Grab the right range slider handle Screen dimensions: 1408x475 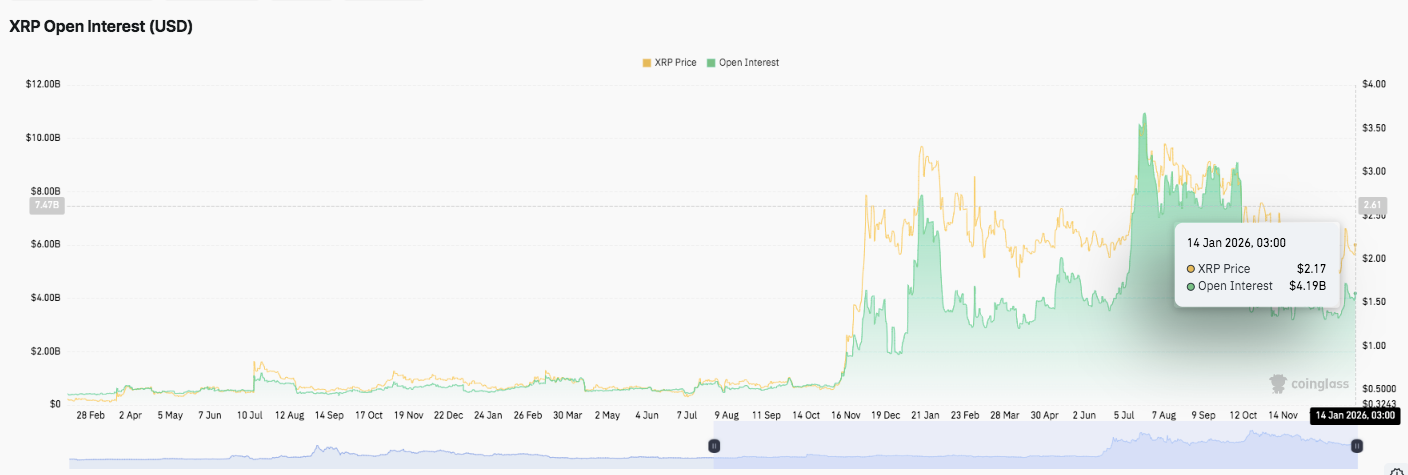point(1358,447)
